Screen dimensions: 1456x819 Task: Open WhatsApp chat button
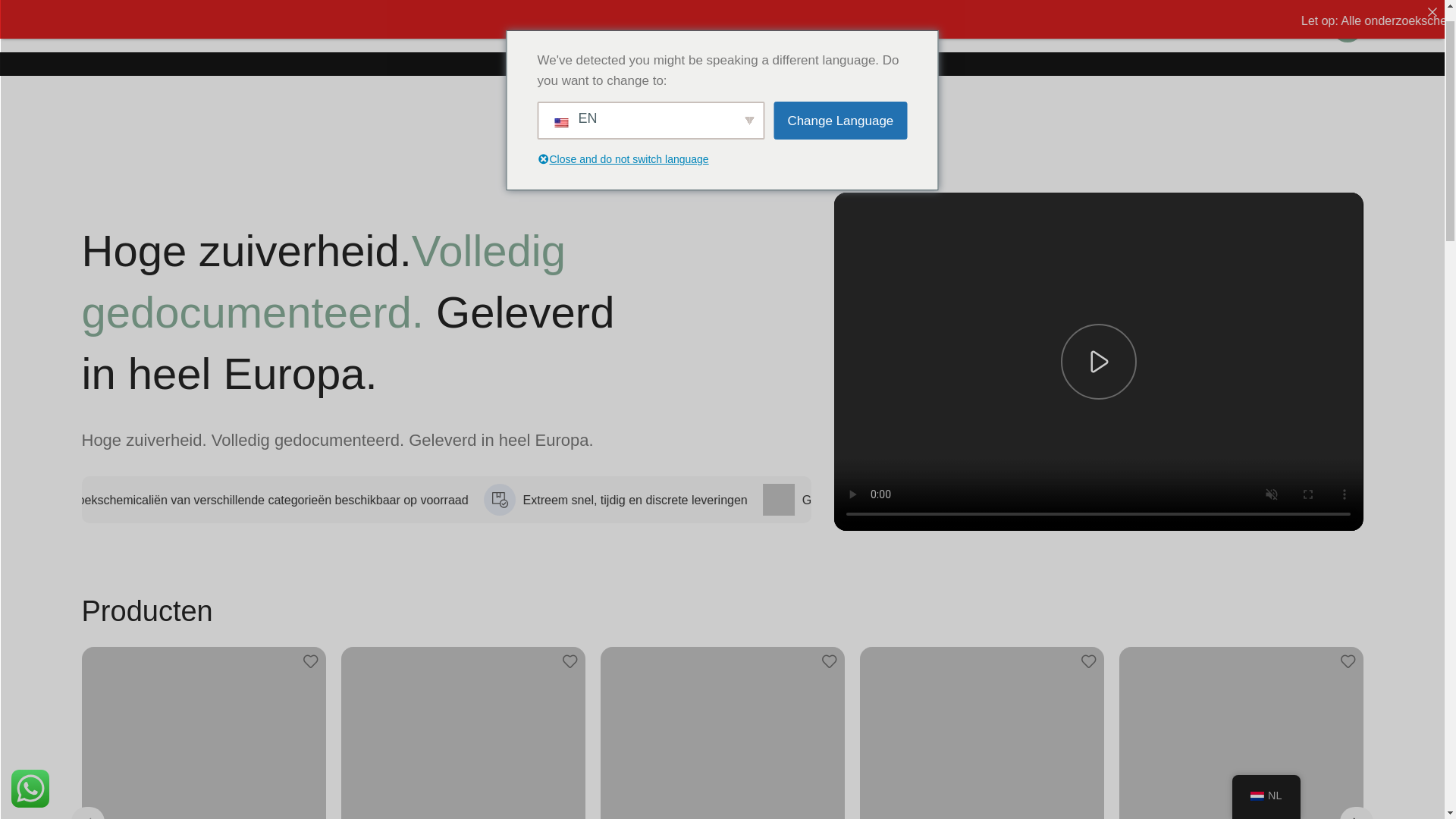[x=30, y=788]
